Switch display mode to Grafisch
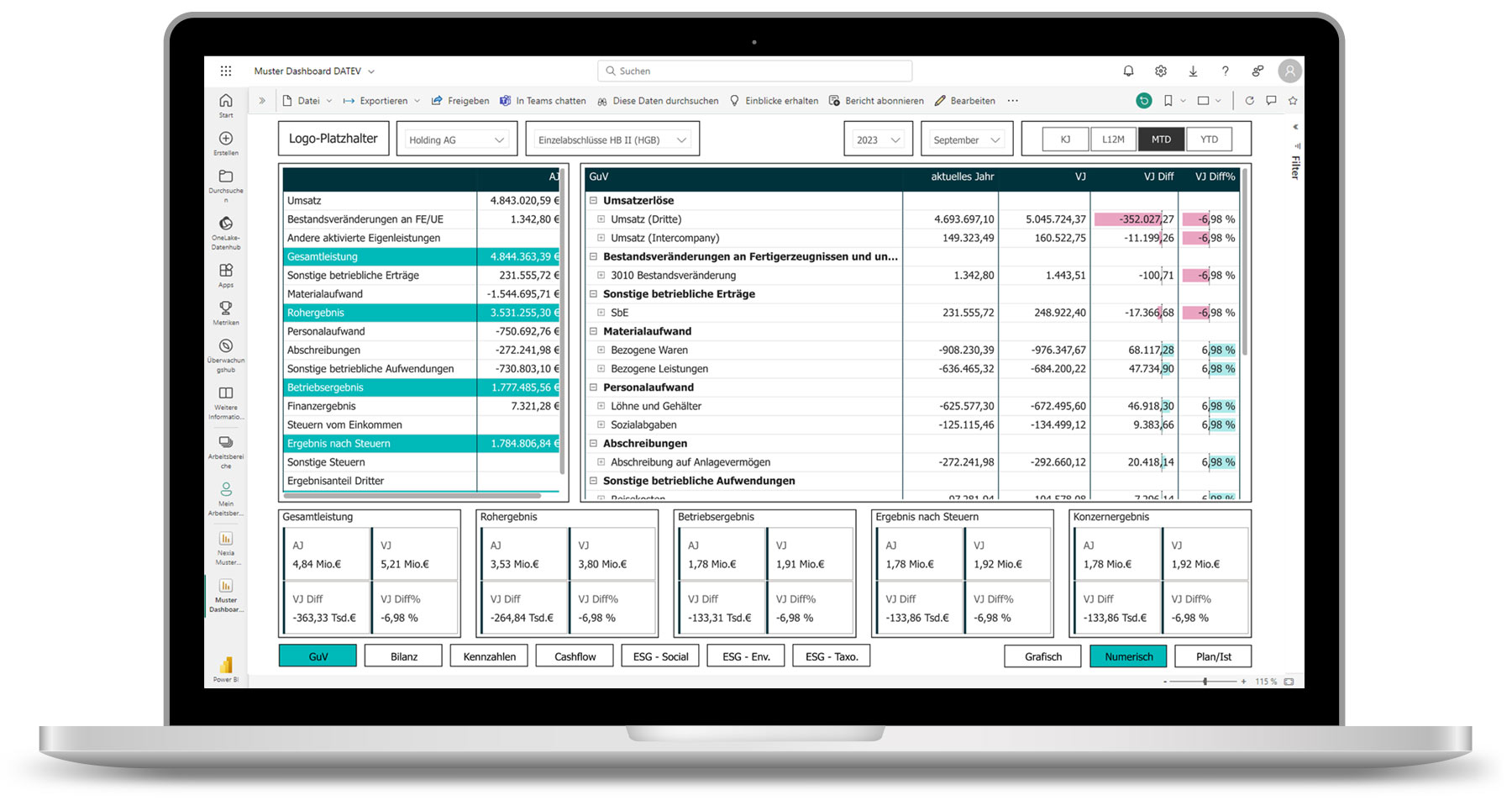 point(1042,656)
